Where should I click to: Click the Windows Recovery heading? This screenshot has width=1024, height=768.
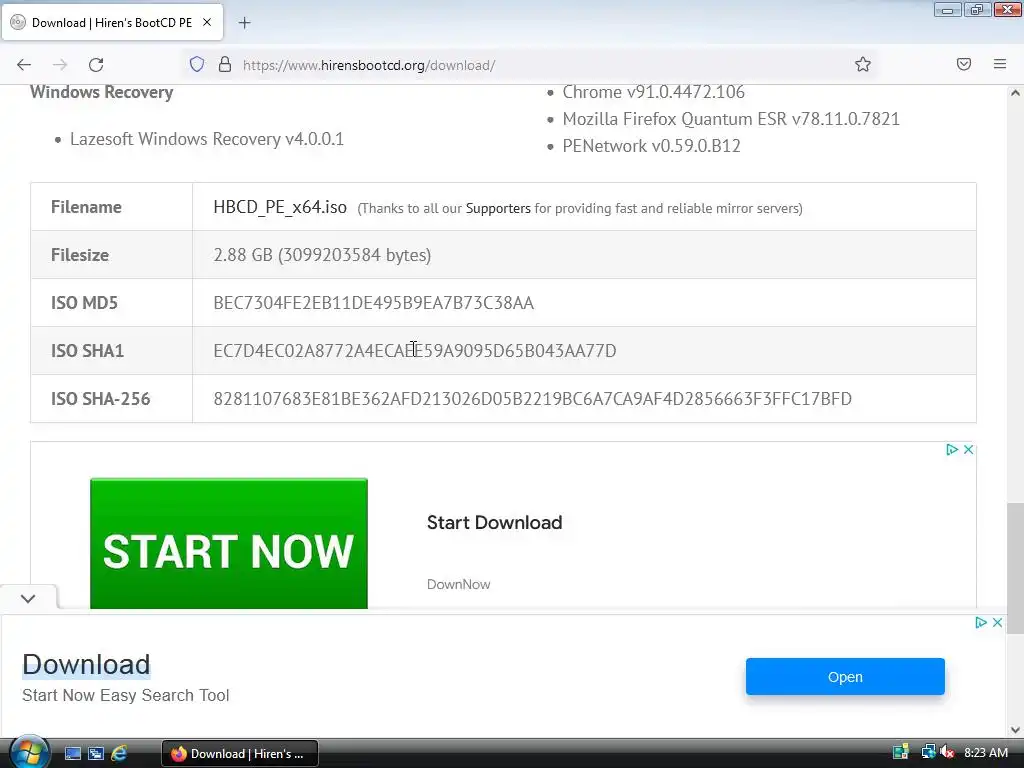101,92
